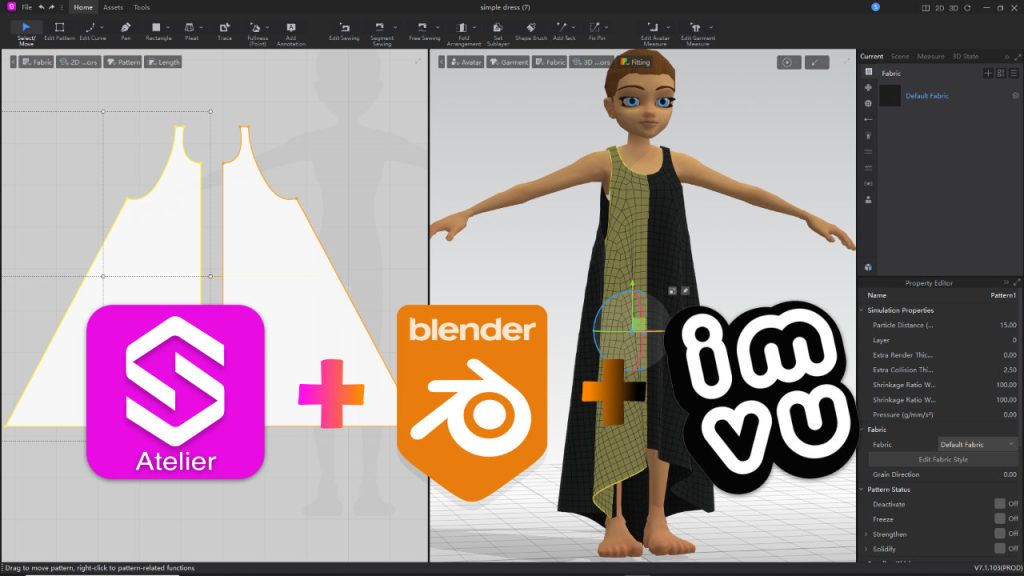The height and width of the screenshot is (576, 1024).
Task: Toggle Deactivate off in Pattern Status
Action: click(1001, 504)
